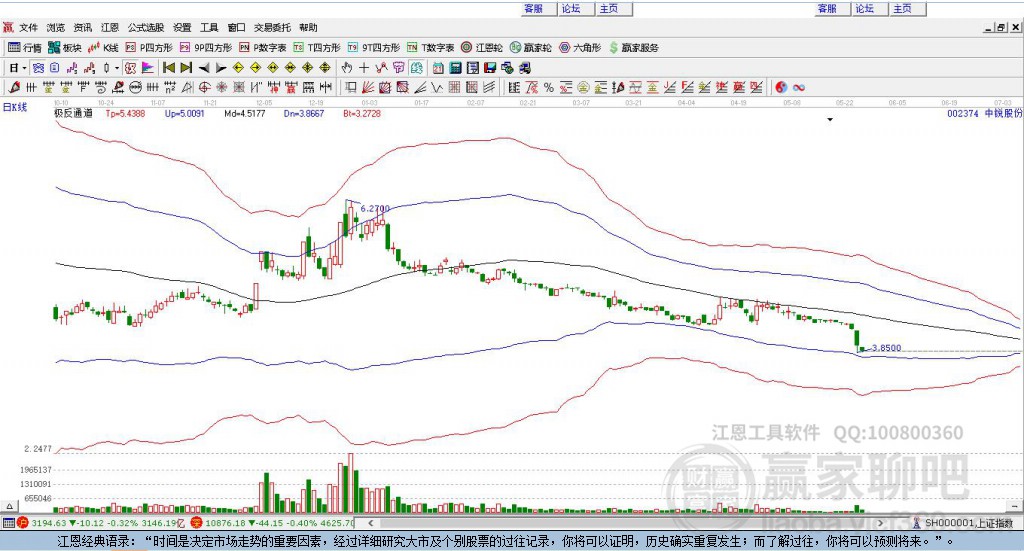Click the 6.2700 high price label
The width and height of the screenshot is (1024, 551).
375,209
